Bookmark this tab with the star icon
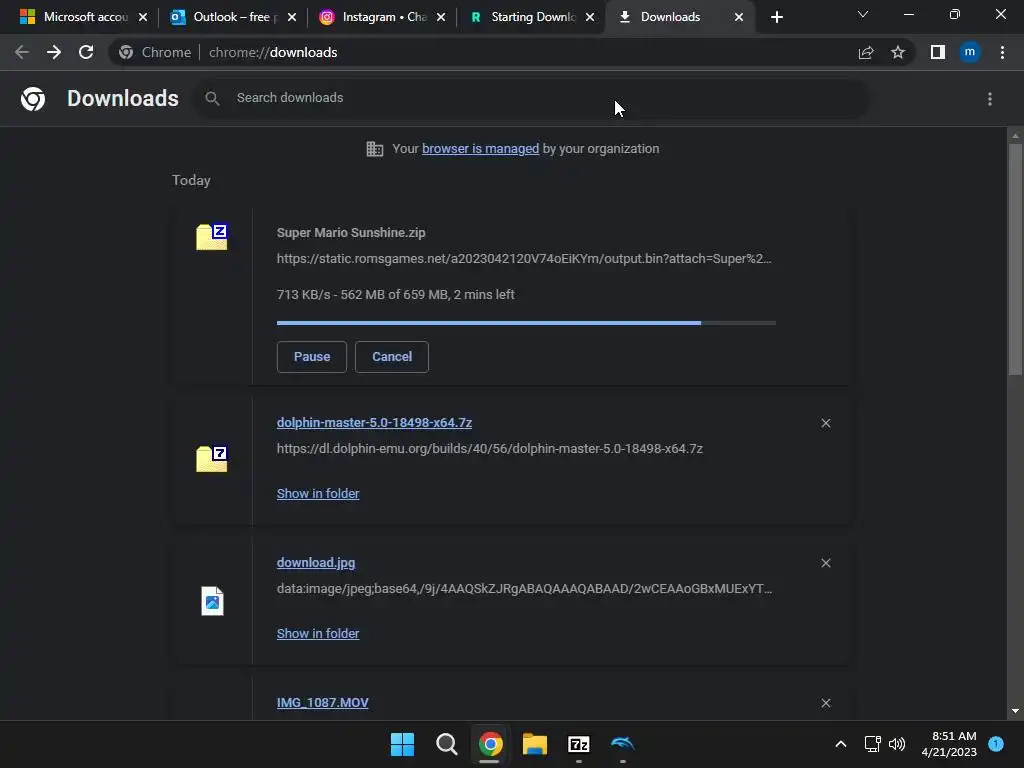Viewport: 1024px width, 768px height. click(x=898, y=52)
